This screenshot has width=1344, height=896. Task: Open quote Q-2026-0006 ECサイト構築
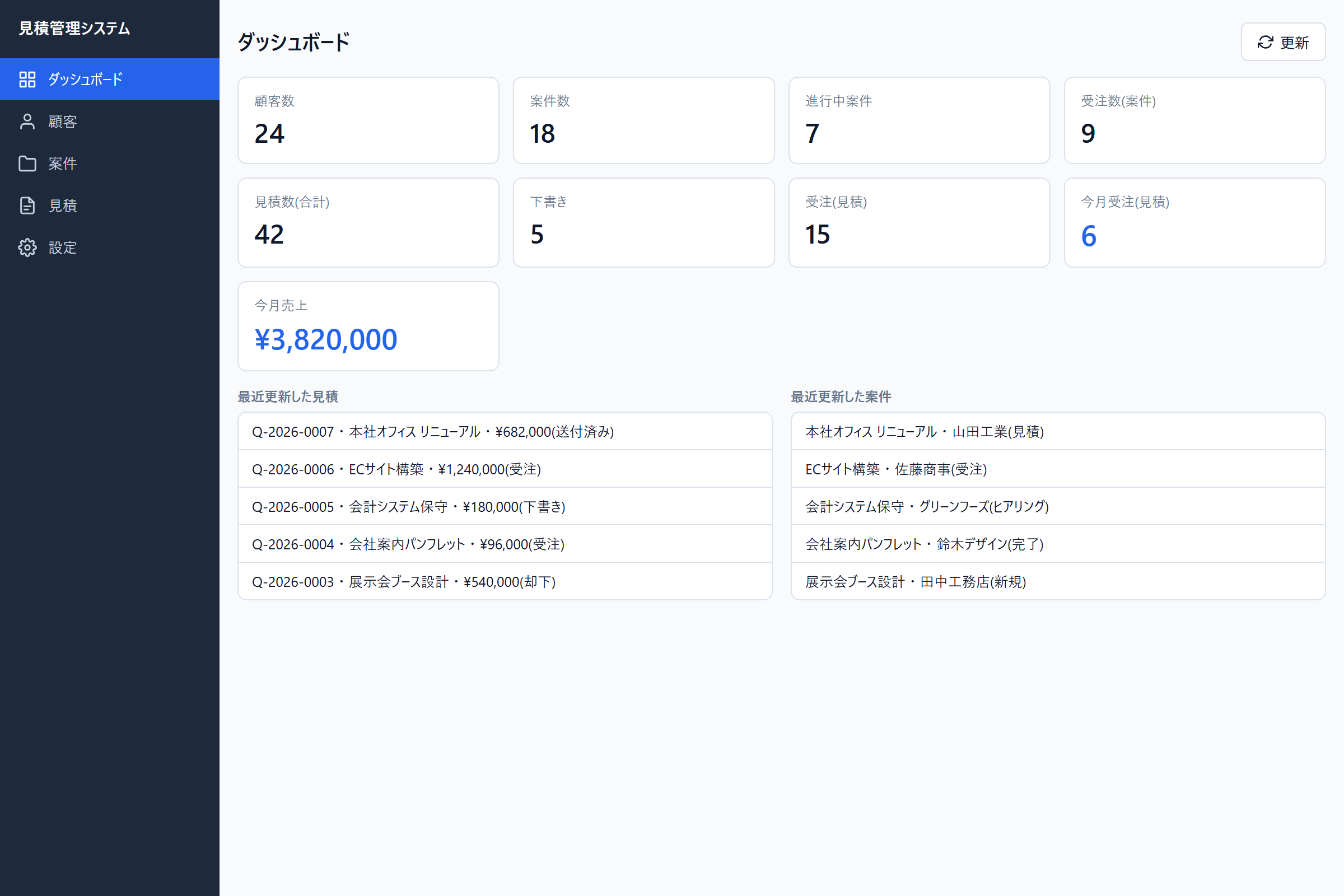pyautogui.click(x=505, y=469)
